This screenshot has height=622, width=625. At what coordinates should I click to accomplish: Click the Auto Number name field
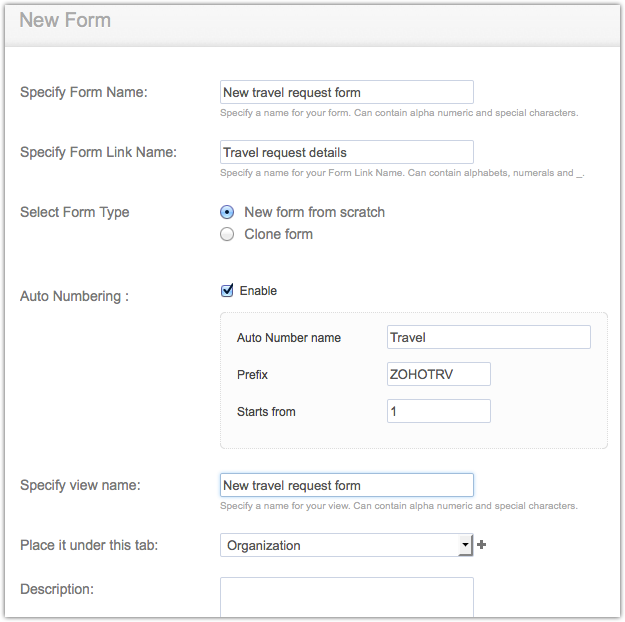pyautogui.click(x=488, y=338)
